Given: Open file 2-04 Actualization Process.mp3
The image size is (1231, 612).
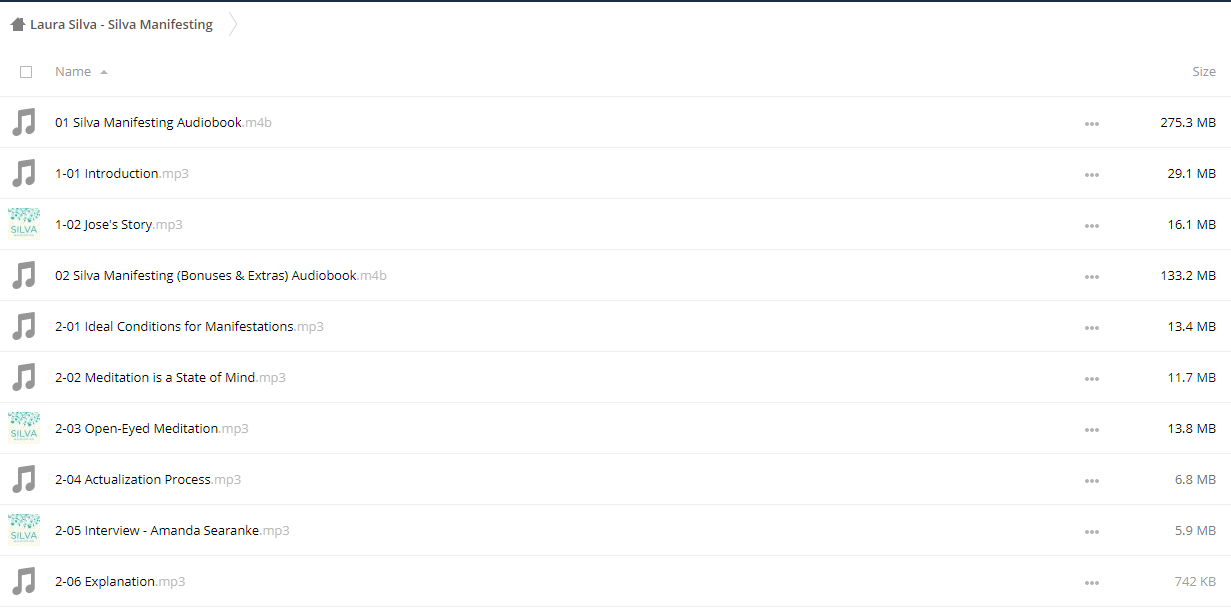Looking at the screenshot, I should (148, 480).
